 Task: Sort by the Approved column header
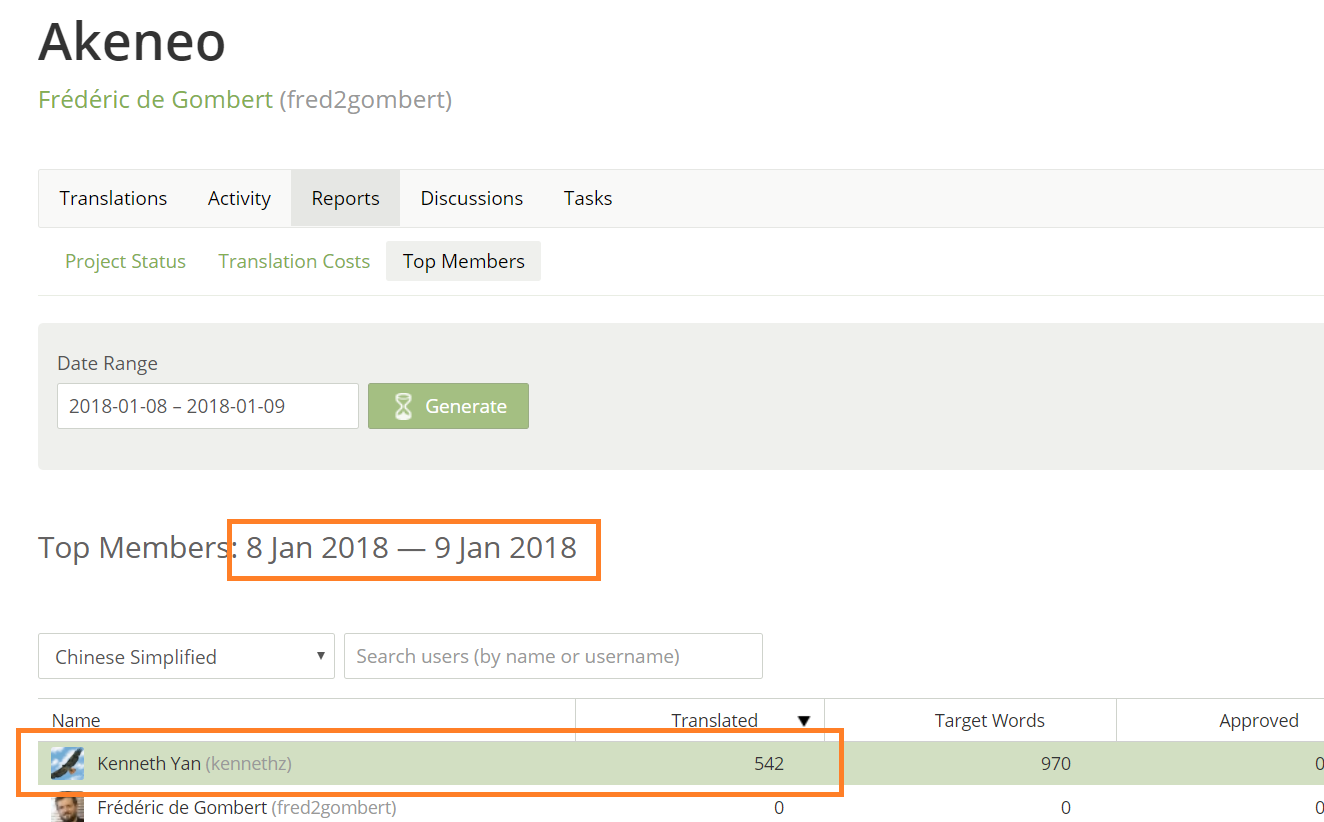[x=1258, y=720]
